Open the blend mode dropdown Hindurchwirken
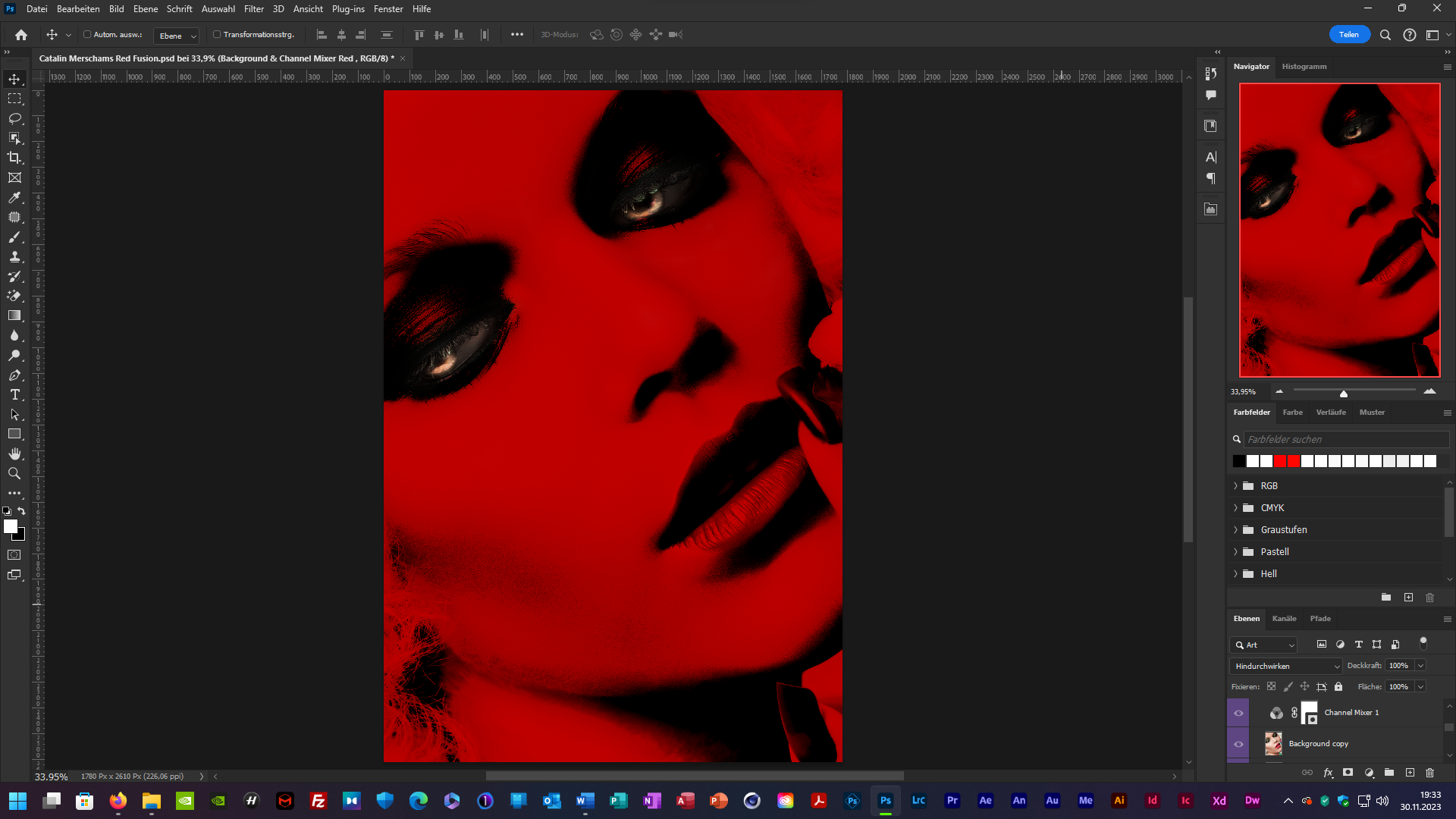 (1286, 666)
